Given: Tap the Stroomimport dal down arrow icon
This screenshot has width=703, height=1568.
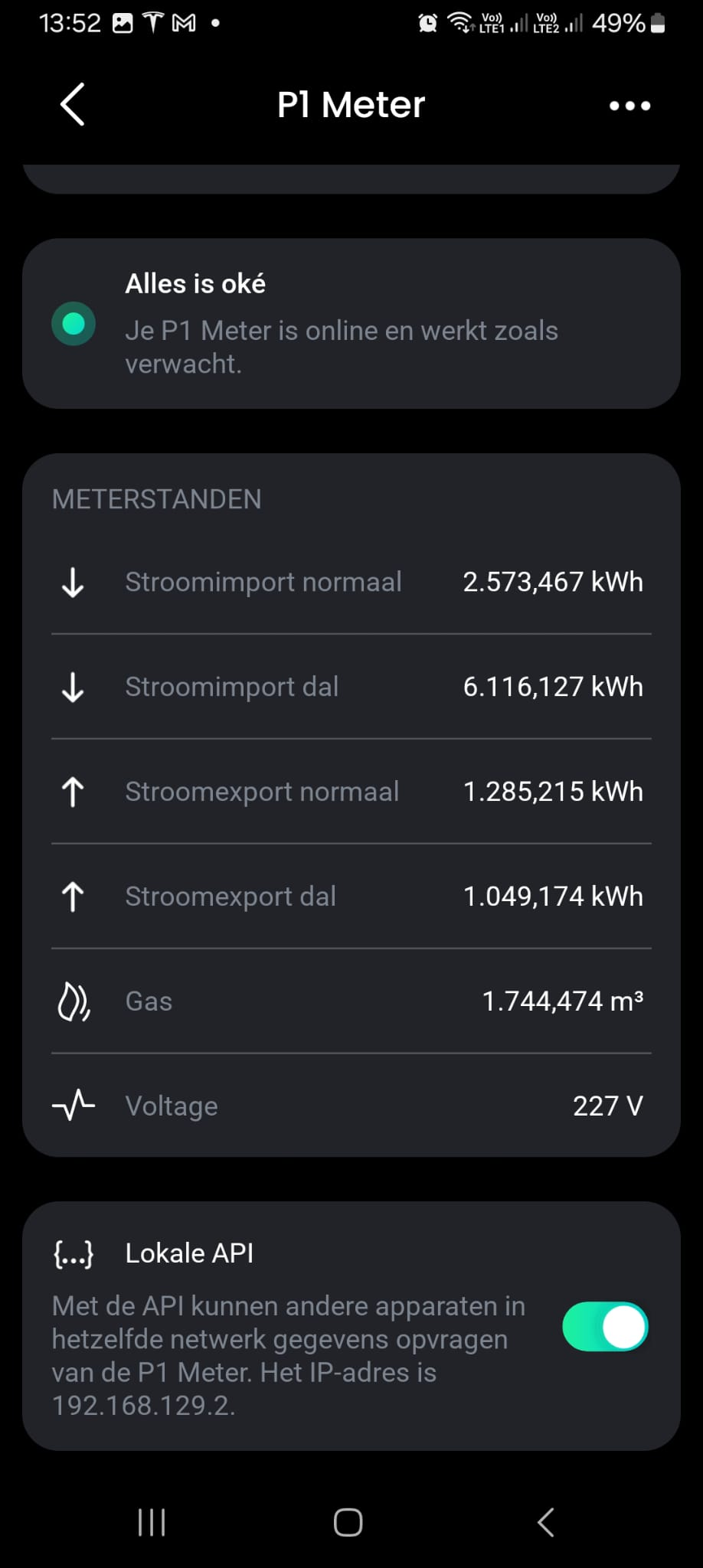Looking at the screenshot, I should [x=73, y=688].
